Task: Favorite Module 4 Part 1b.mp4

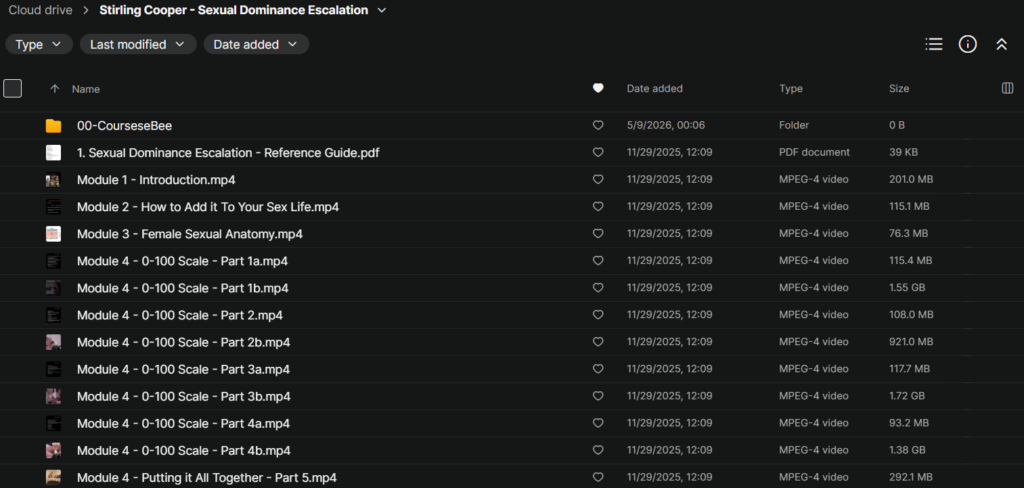Action: 598,288
